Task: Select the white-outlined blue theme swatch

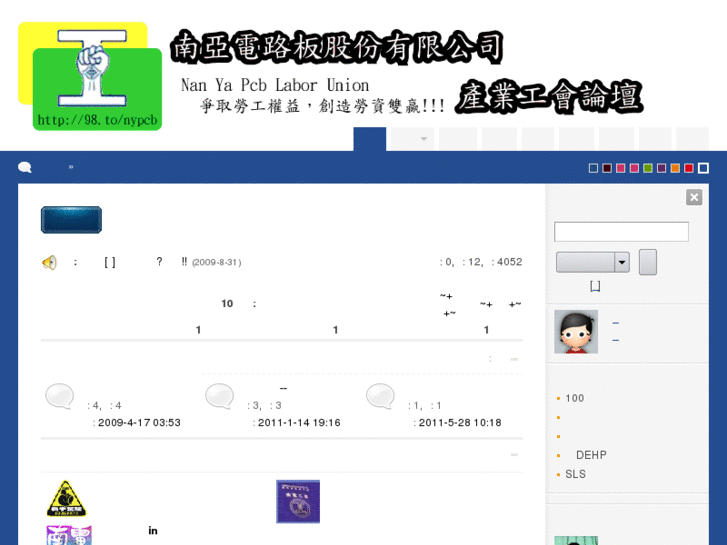Action: [703, 168]
